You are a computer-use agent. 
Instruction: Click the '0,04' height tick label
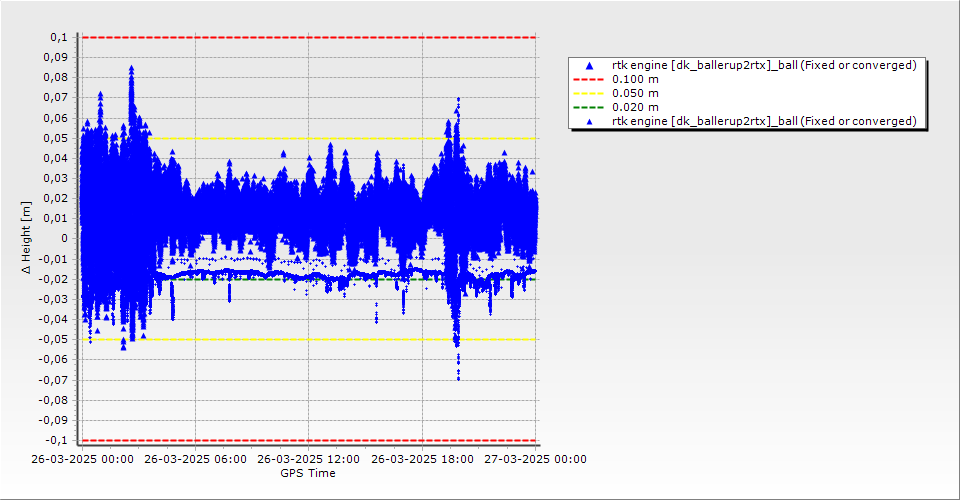[56, 159]
